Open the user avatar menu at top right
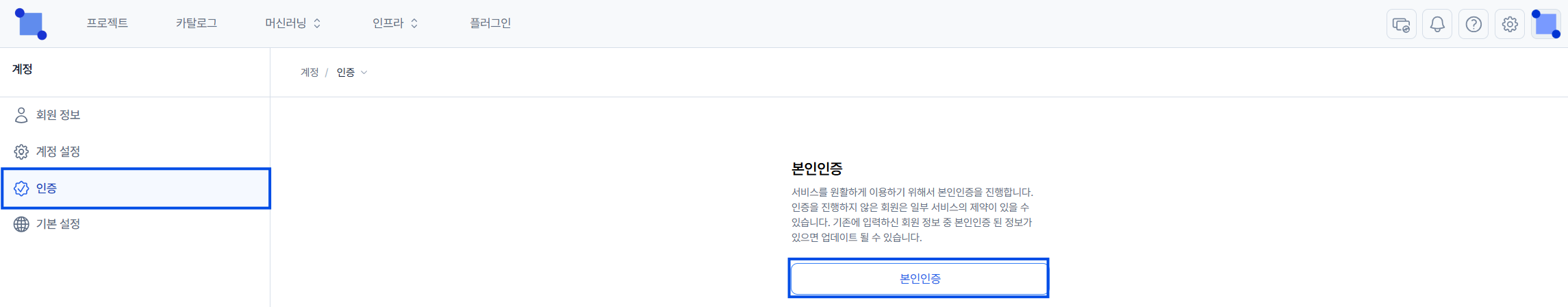The height and width of the screenshot is (307, 1568). (x=1546, y=24)
